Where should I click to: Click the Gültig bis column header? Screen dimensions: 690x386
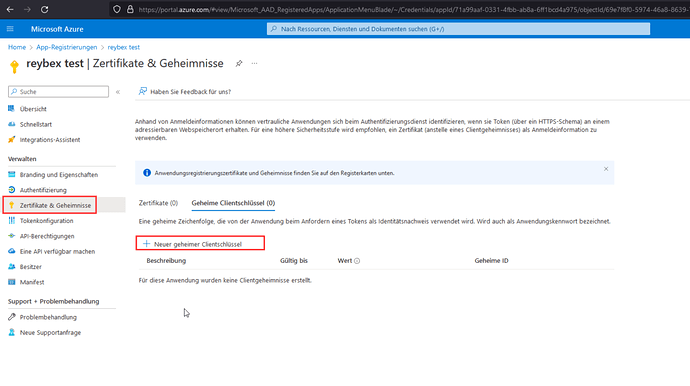pyautogui.click(x=294, y=261)
